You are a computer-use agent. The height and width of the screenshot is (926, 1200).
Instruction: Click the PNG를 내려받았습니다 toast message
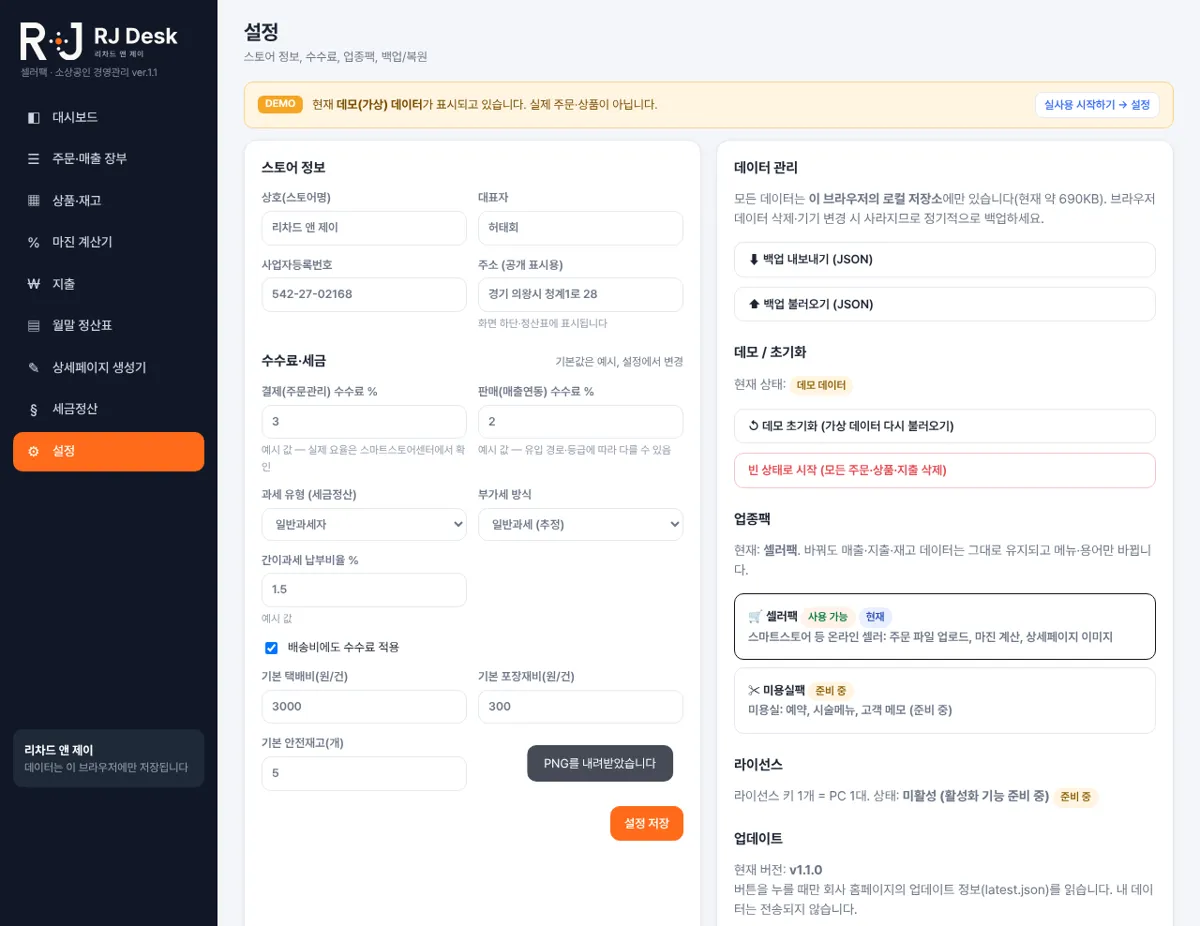click(x=600, y=763)
